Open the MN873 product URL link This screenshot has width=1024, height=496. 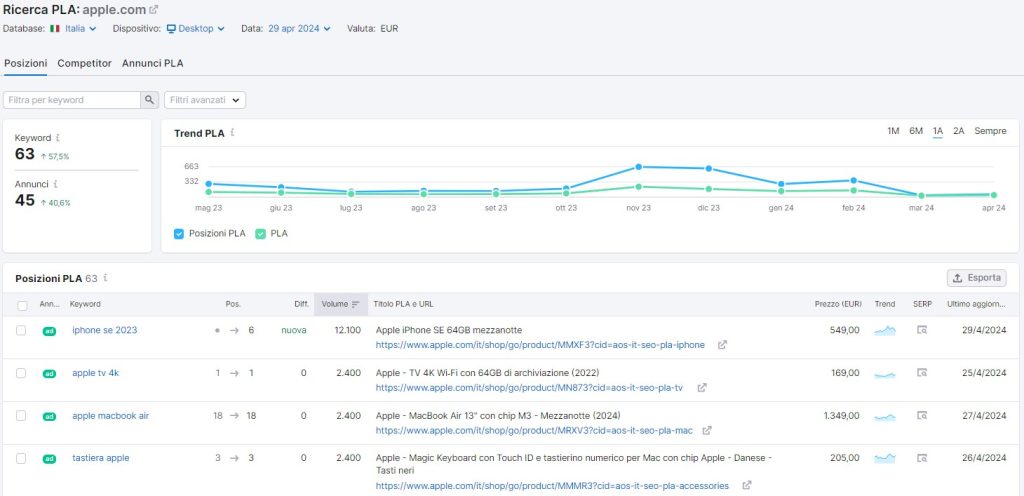coord(530,388)
